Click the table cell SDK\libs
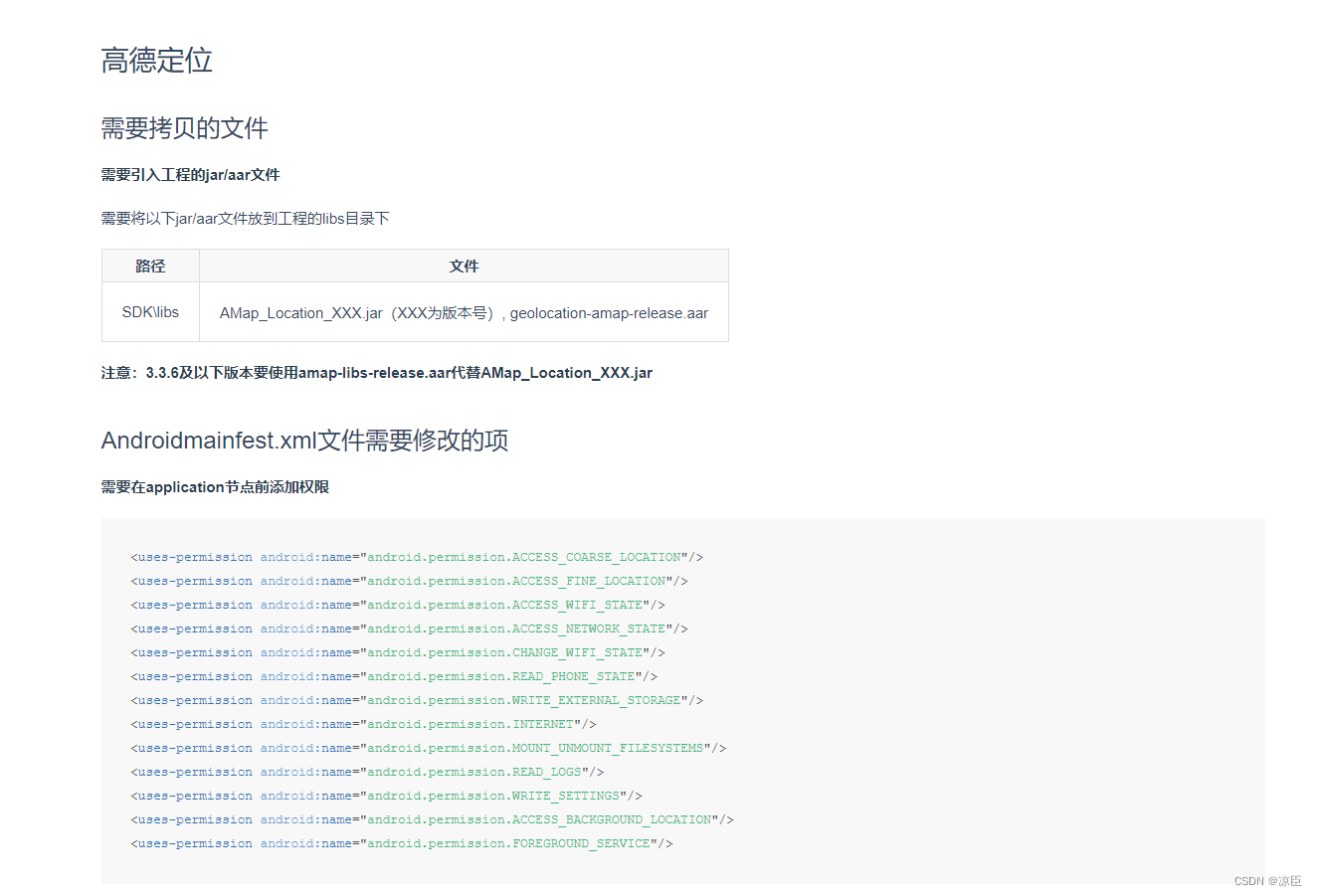The width and height of the screenshot is (1317, 896). [x=150, y=312]
